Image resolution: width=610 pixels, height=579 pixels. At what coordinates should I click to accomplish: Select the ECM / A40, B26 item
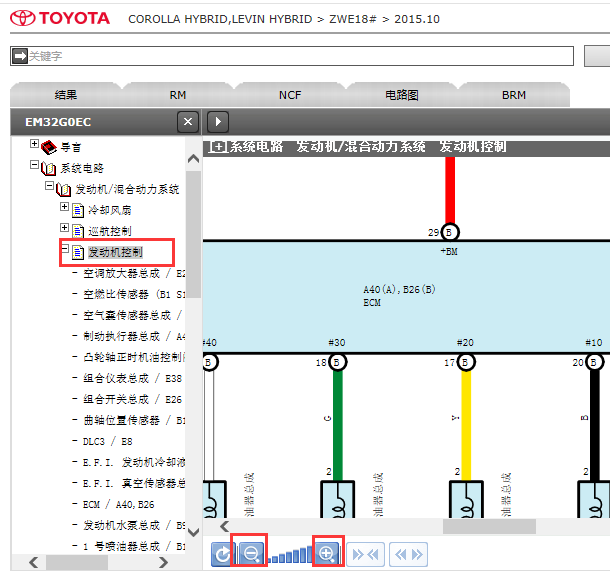(x=118, y=505)
